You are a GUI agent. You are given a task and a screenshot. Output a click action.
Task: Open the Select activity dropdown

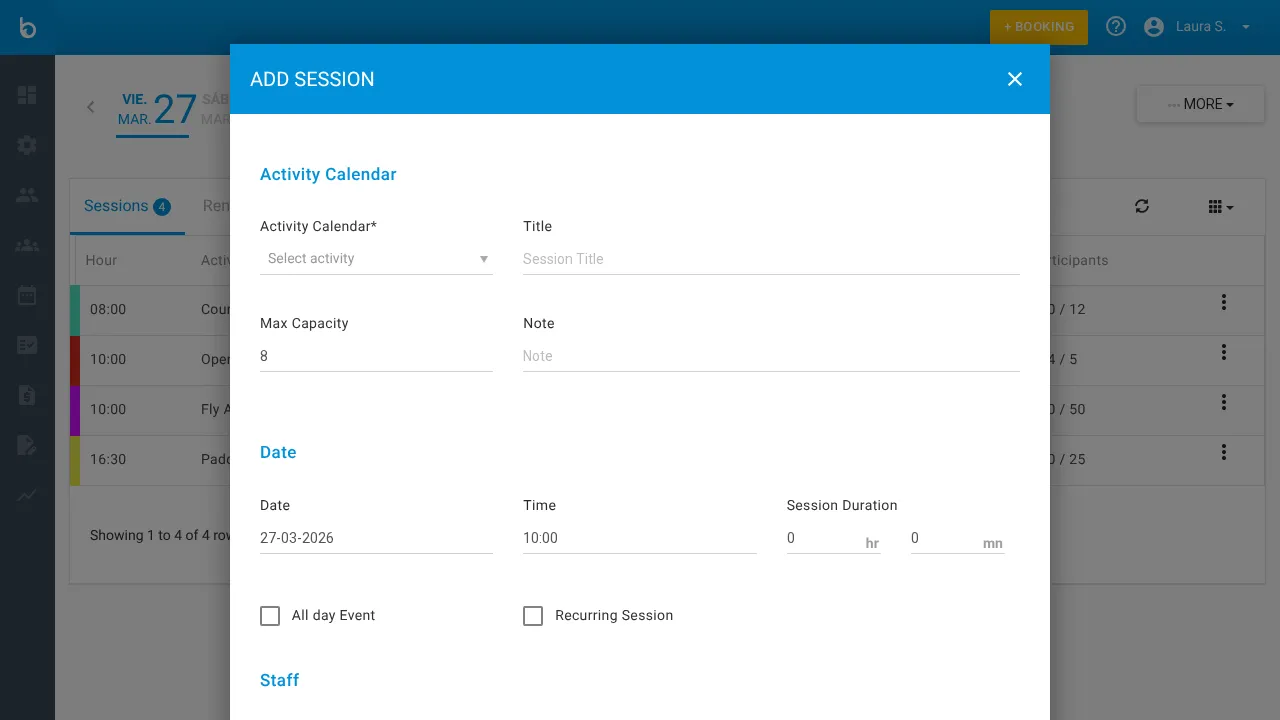[376, 258]
